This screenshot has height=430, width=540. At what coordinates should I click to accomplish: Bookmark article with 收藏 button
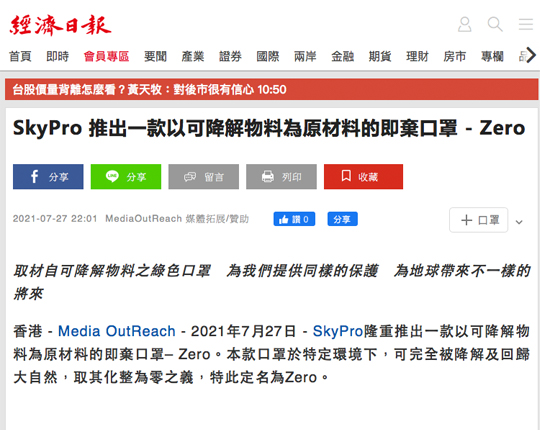pyautogui.click(x=363, y=177)
